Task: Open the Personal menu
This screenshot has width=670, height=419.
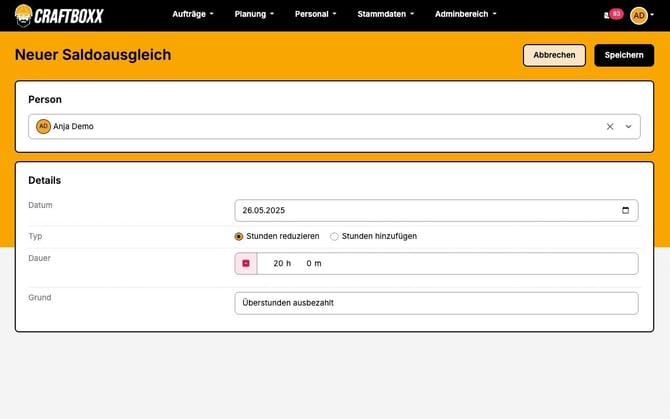Action: coord(315,15)
